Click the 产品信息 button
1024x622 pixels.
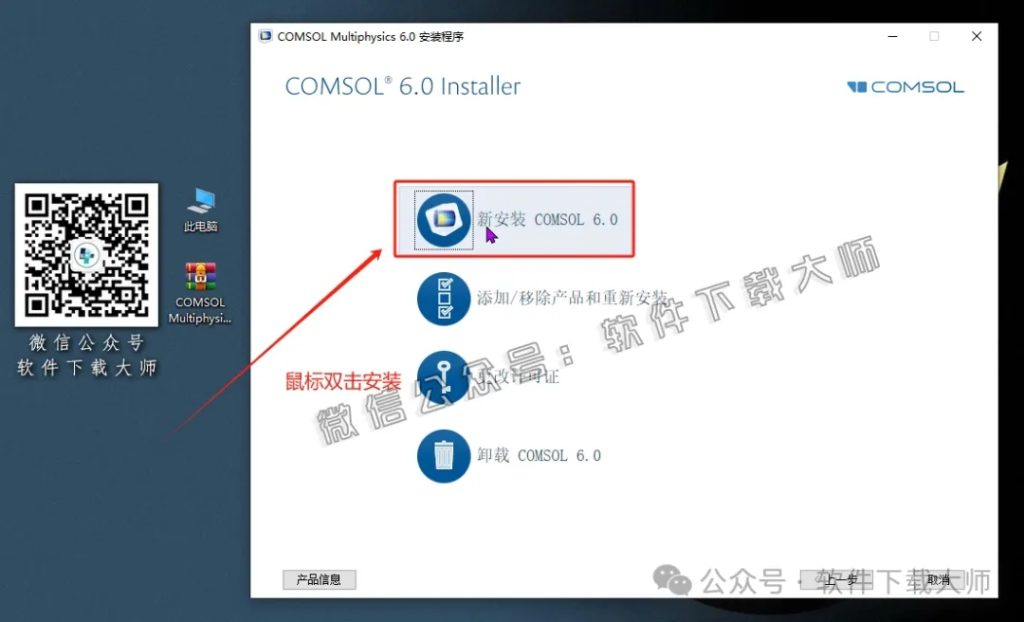point(319,579)
